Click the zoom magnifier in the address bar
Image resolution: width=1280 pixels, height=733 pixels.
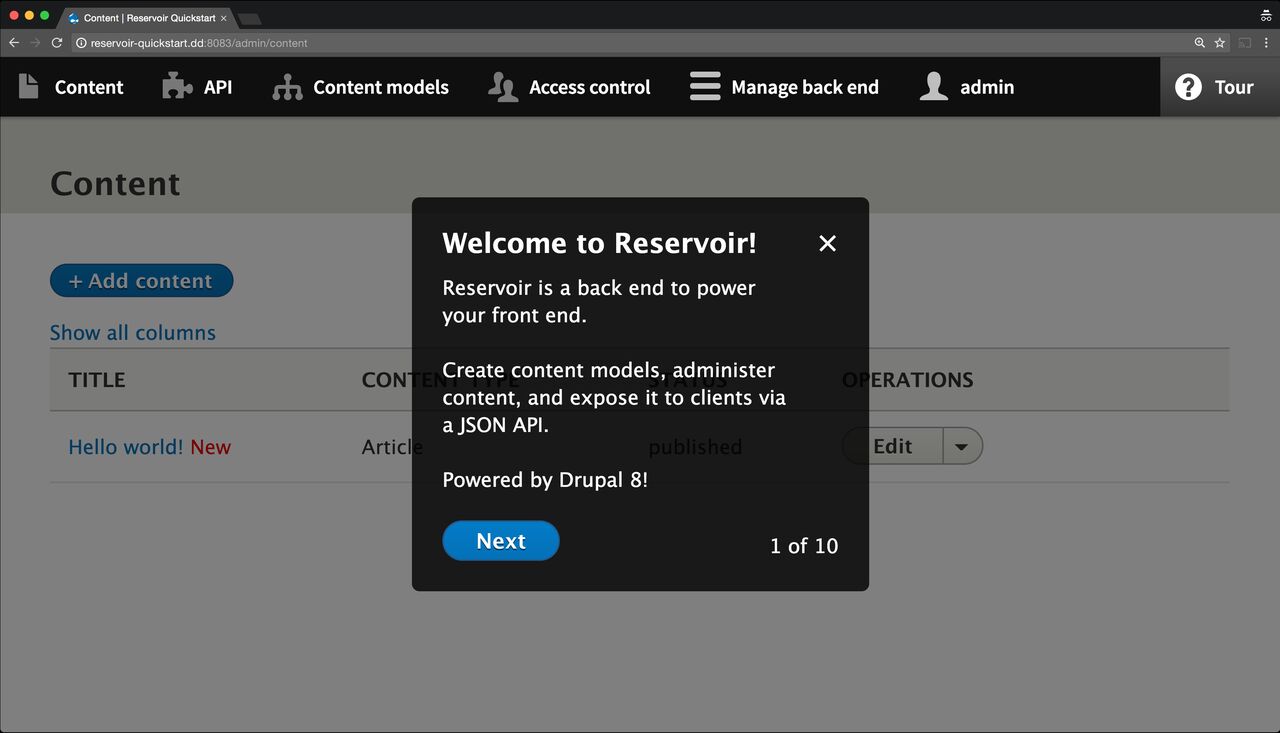click(1198, 43)
